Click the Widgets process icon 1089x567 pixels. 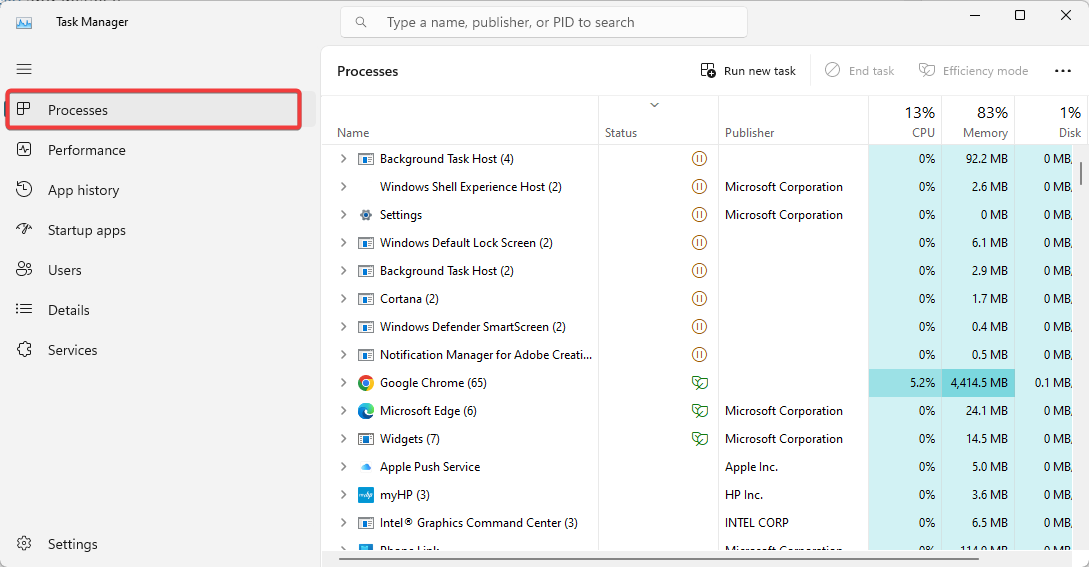pos(366,439)
